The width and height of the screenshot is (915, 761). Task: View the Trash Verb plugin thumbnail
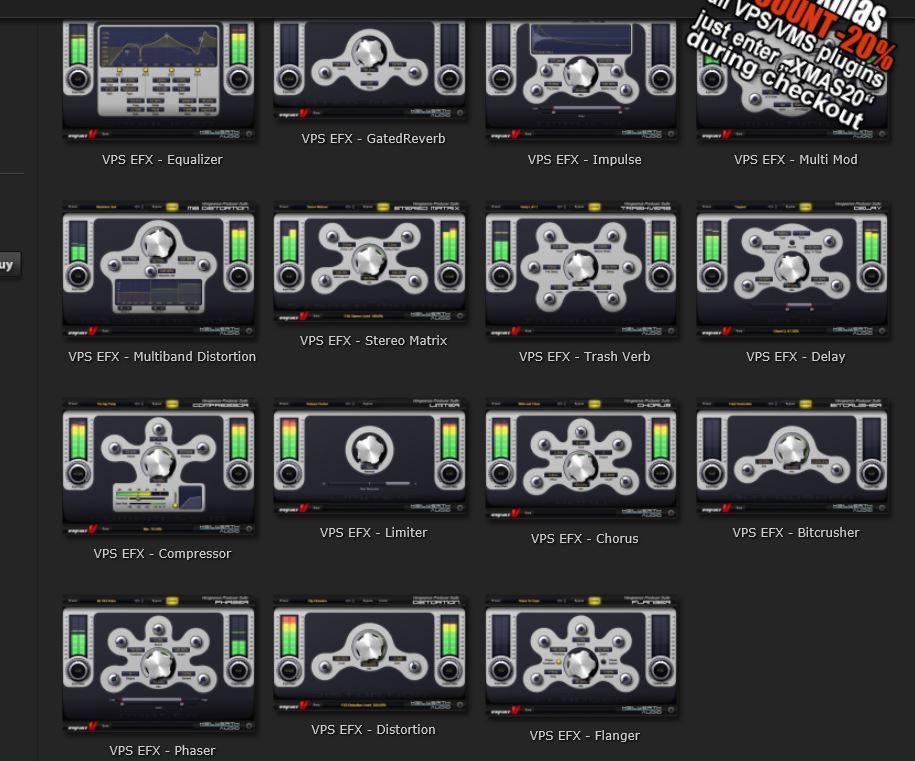point(581,270)
